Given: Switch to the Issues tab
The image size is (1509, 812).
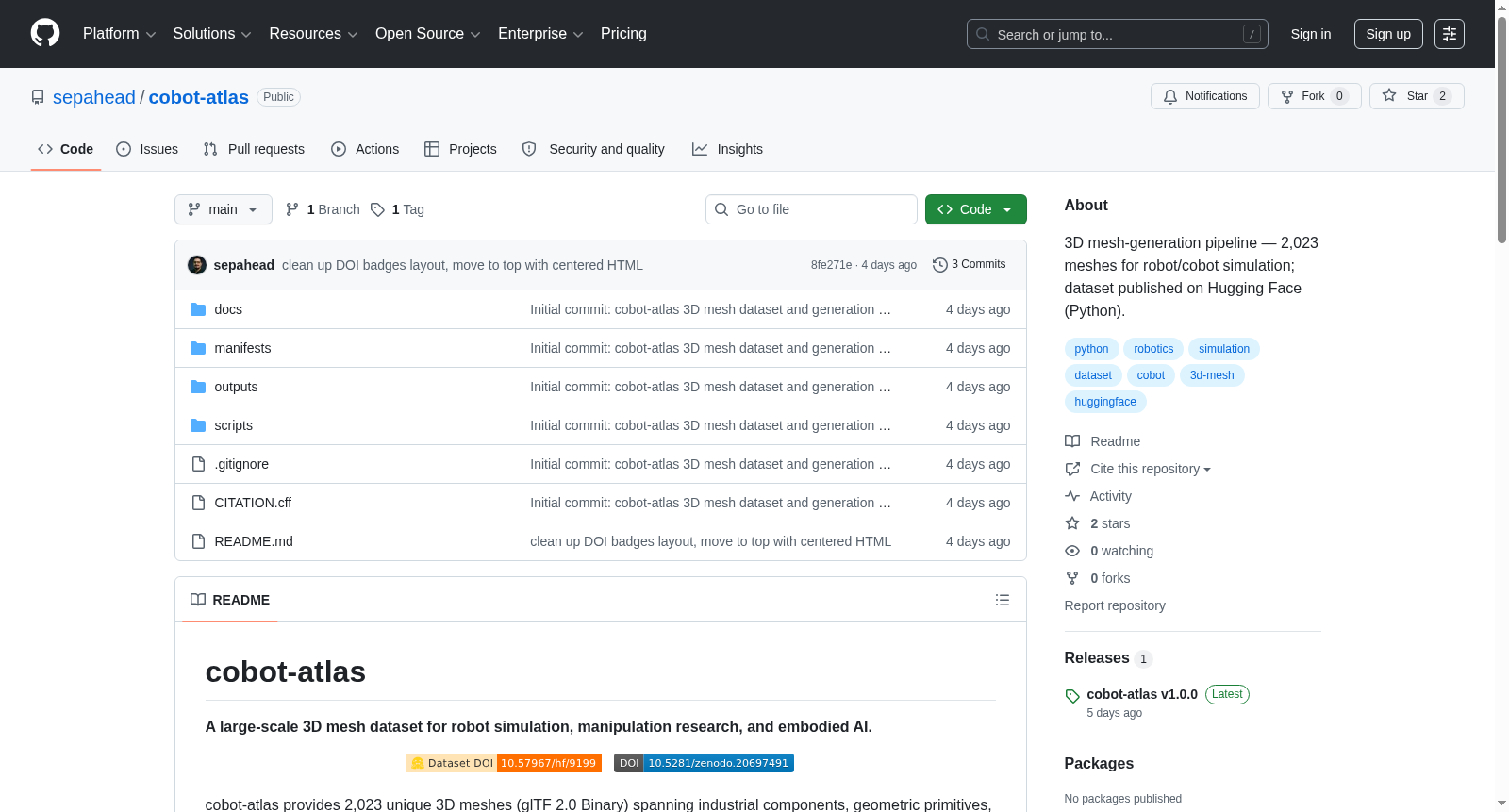Looking at the screenshot, I should pos(147,149).
